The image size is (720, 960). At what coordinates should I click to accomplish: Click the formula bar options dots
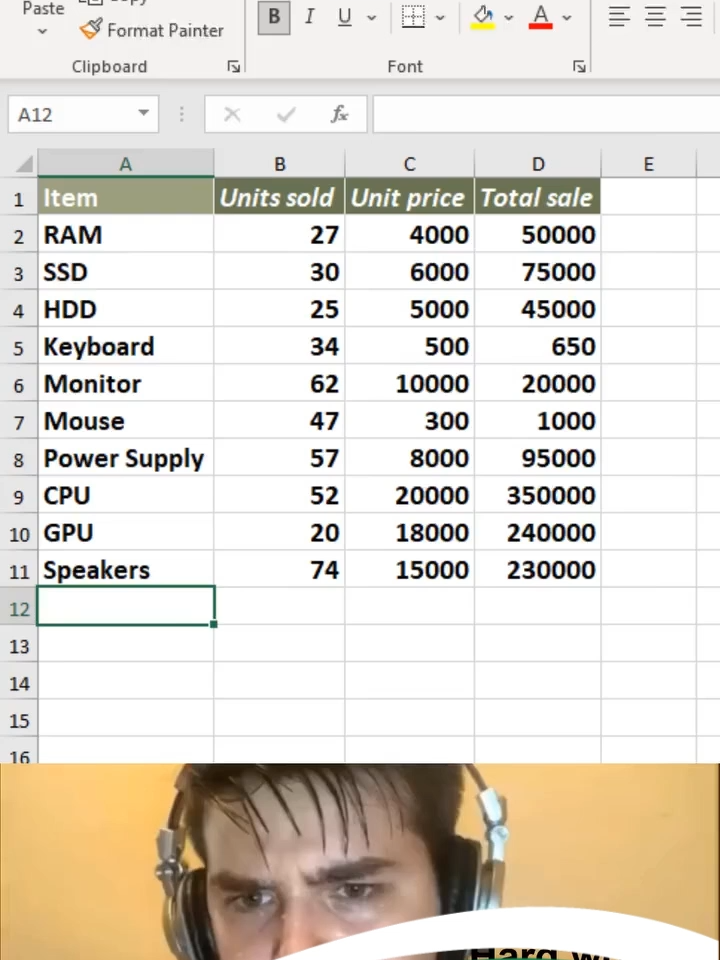coord(181,114)
